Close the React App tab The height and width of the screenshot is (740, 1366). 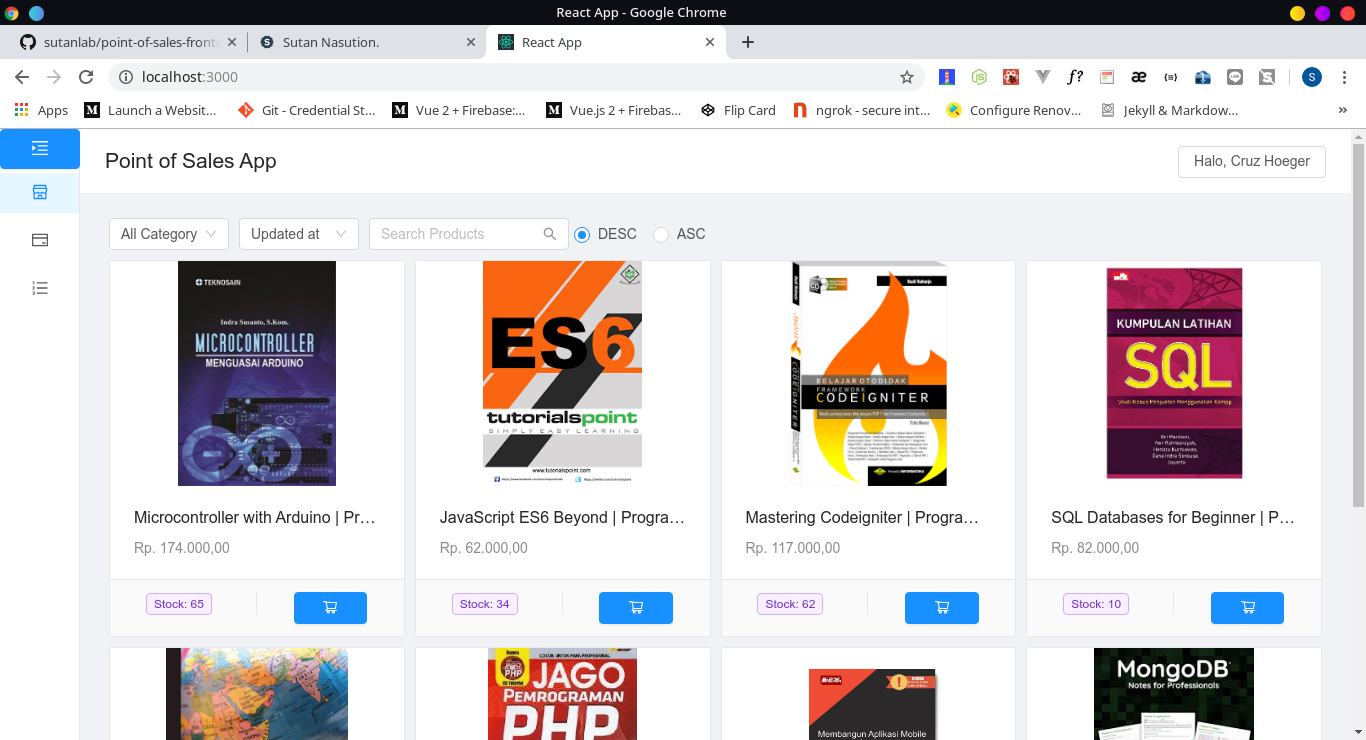(x=710, y=42)
